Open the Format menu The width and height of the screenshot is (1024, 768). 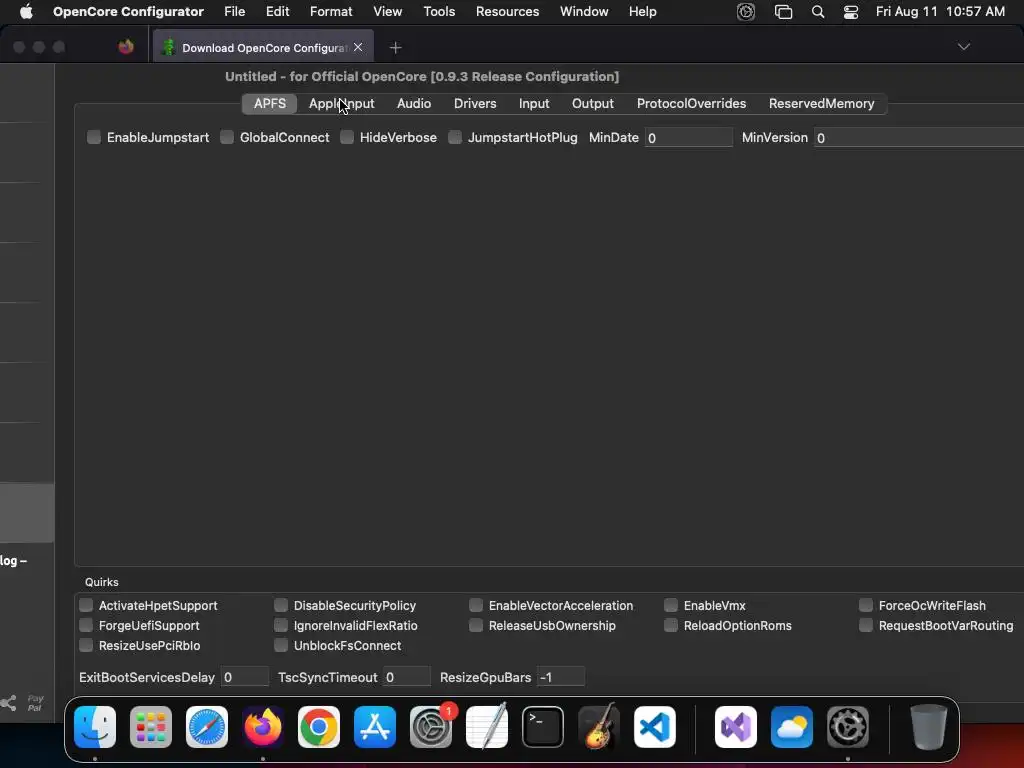(x=331, y=12)
